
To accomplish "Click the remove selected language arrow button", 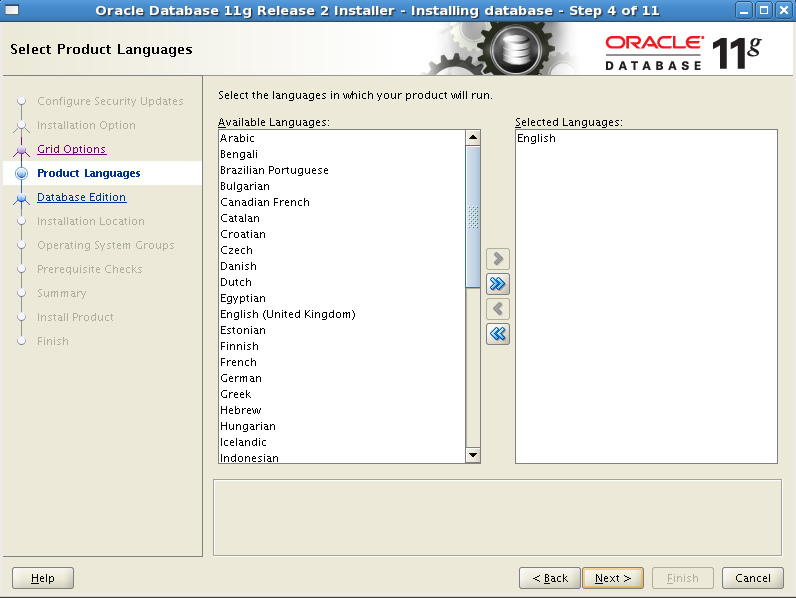I will pyautogui.click(x=498, y=309).
